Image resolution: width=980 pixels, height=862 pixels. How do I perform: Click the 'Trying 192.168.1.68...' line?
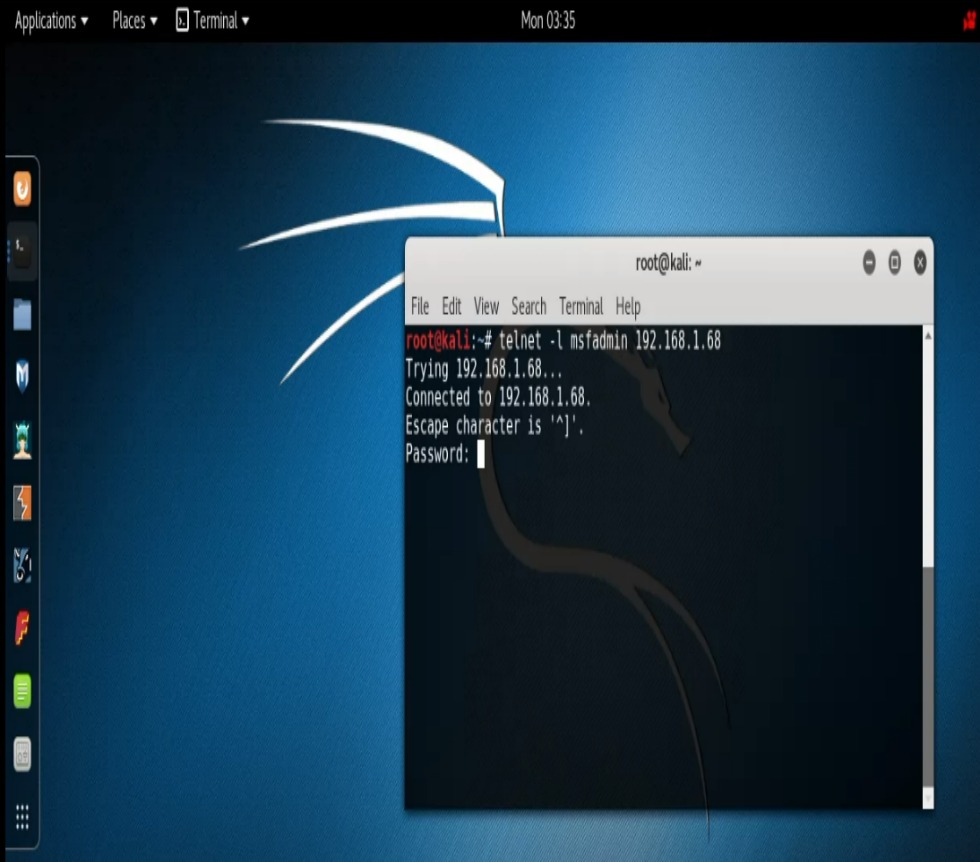pyautogui.click(x=484, y=369)
